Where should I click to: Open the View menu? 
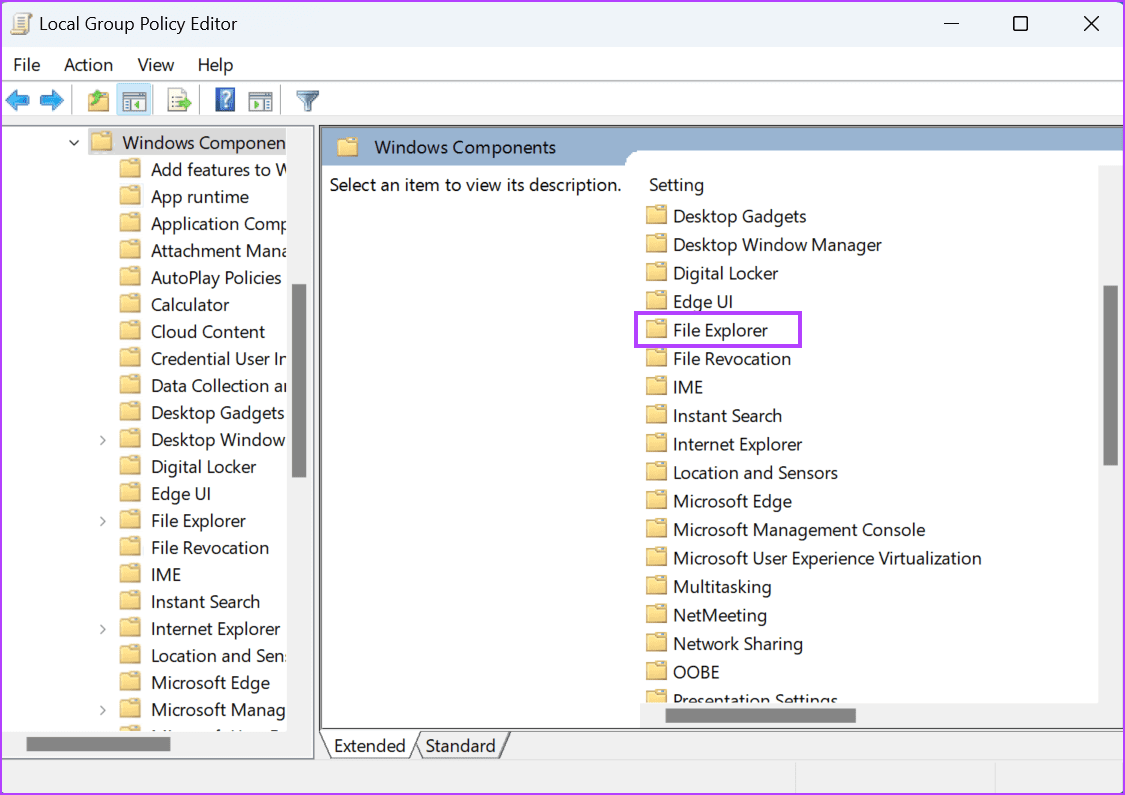pos(155,64)
